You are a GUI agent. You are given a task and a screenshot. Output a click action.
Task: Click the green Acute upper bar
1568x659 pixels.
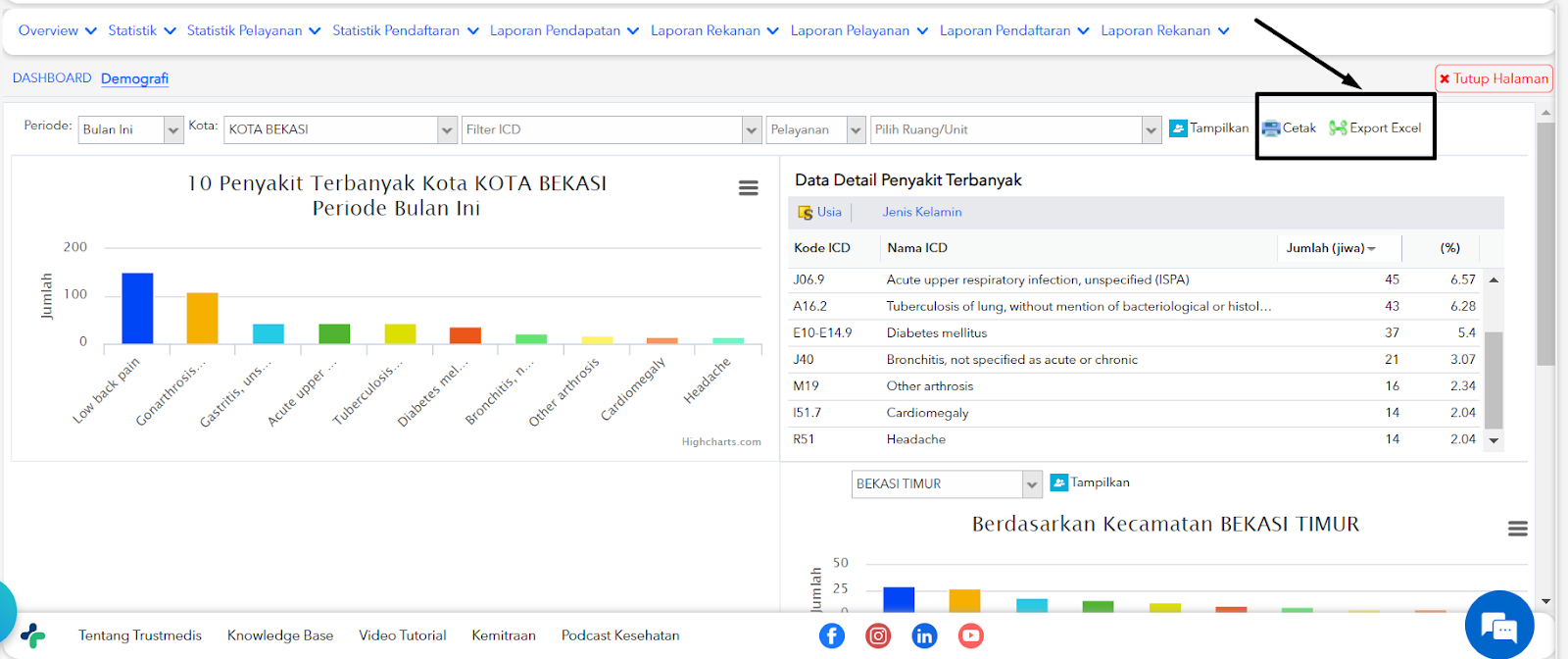(334, 333)
